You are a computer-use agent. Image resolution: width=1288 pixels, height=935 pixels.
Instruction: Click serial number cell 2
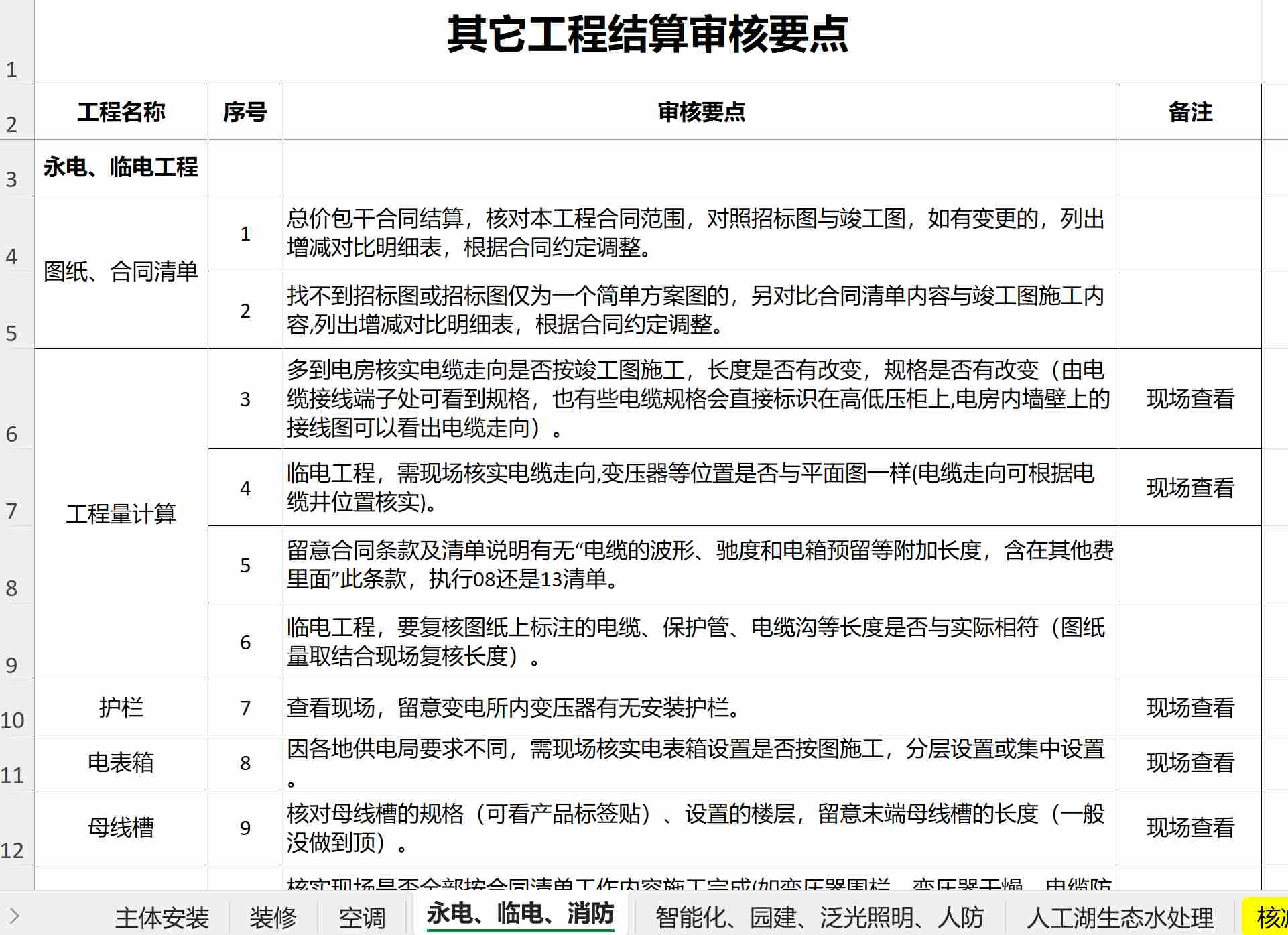245,310
